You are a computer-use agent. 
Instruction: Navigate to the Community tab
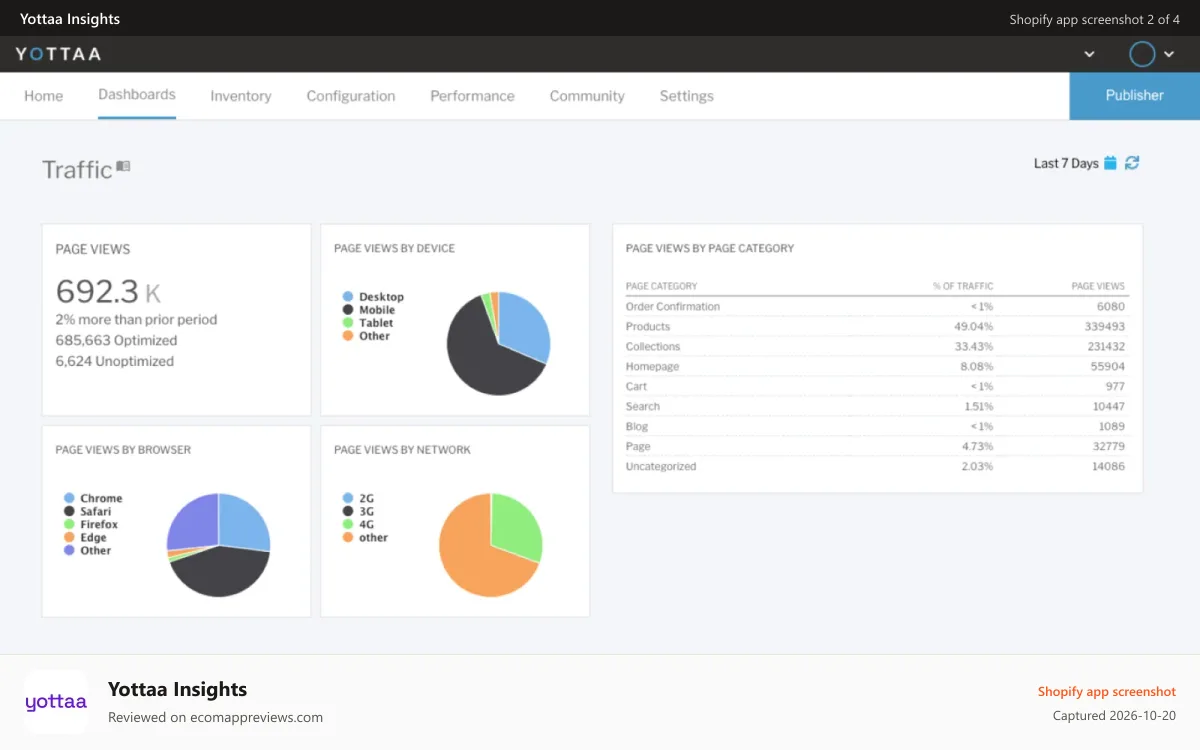587,96
